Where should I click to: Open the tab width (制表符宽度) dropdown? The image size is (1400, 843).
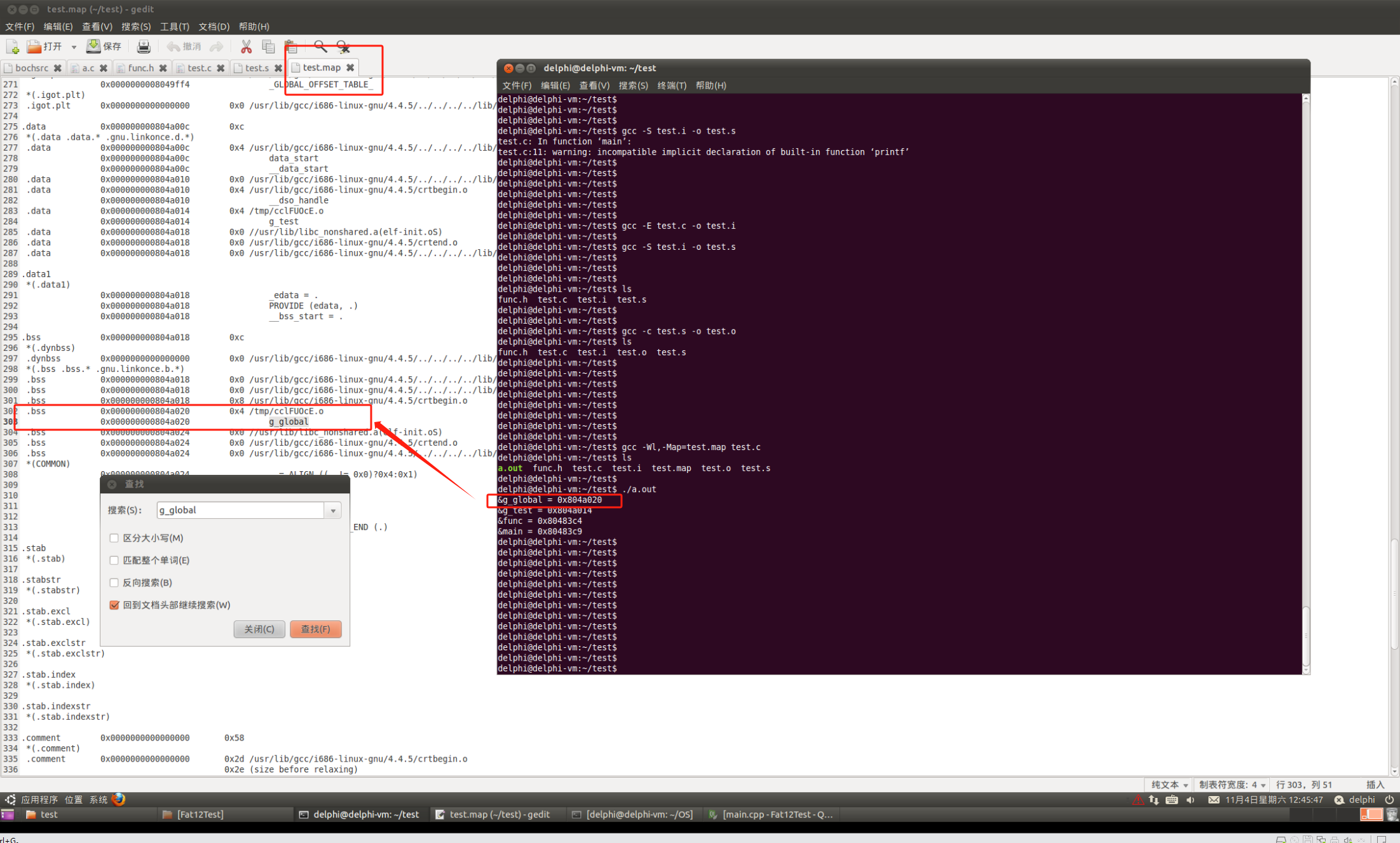pyautogui.click(x=1231, y=785)
